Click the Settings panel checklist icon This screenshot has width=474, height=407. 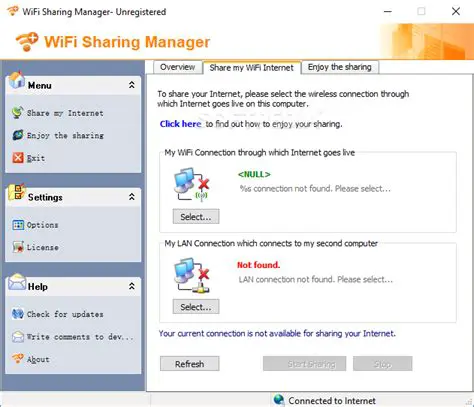(x=17, y=192)
